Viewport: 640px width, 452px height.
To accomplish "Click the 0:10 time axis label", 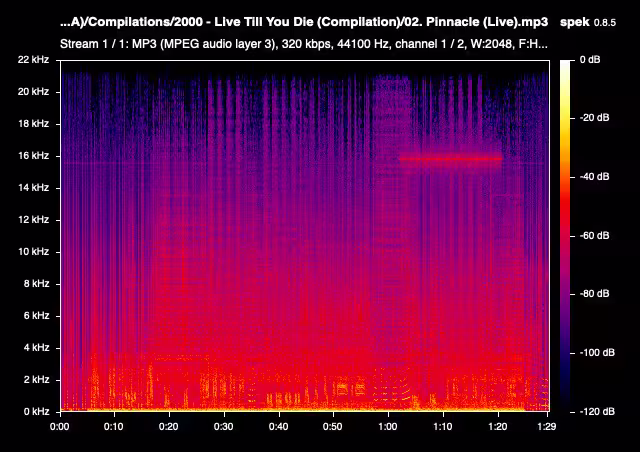I will click(x=113, y=427).
